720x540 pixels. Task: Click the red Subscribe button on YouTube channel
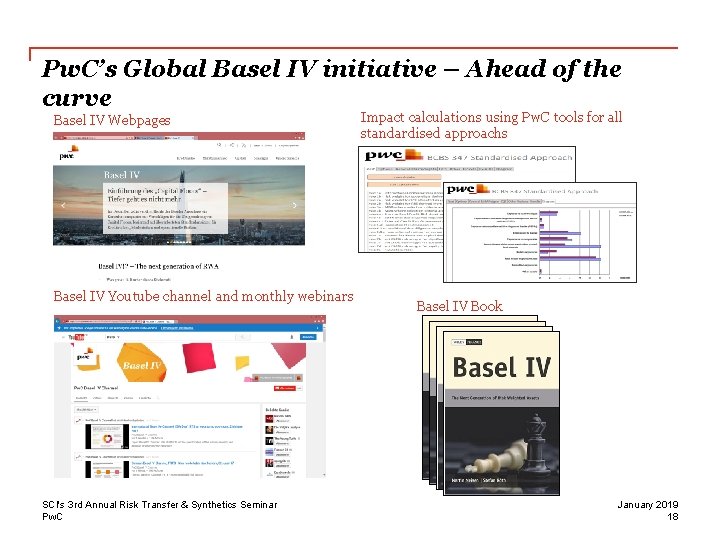[285, 388]
